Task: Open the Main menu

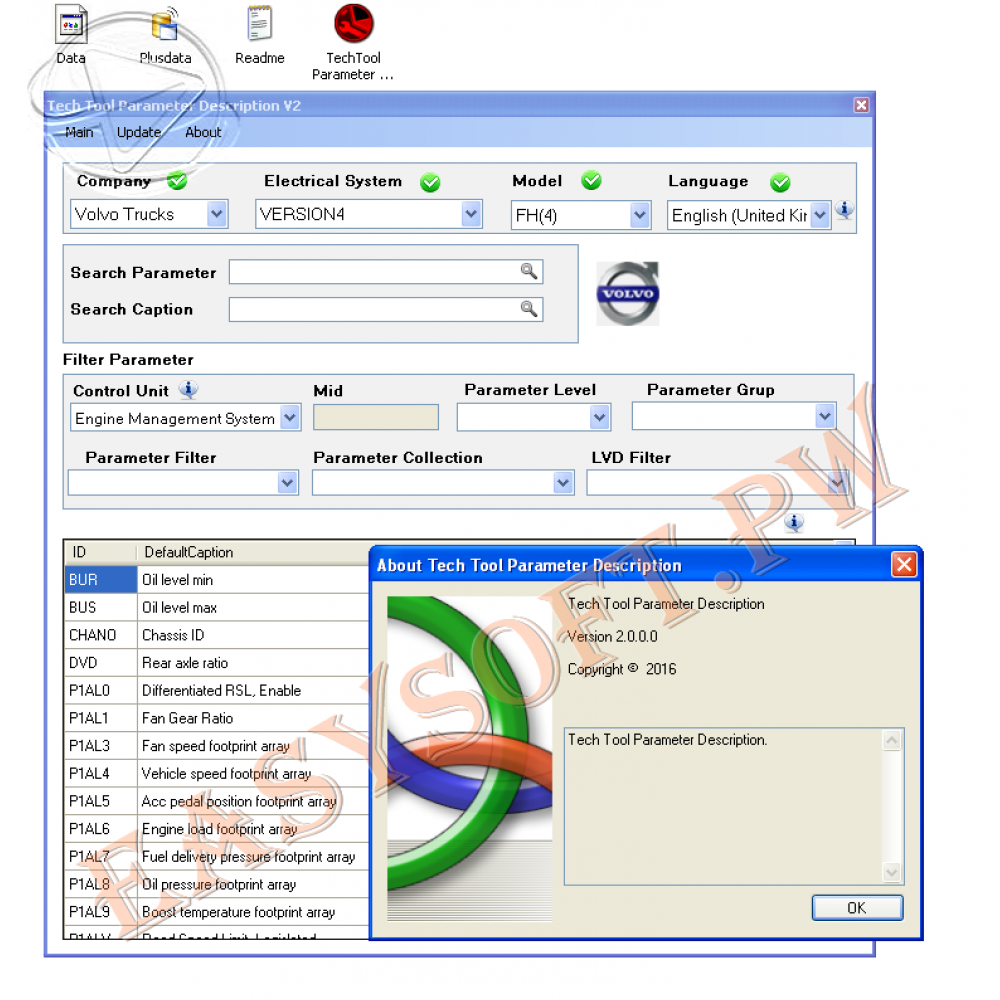Action: click(x=79, y=132)
